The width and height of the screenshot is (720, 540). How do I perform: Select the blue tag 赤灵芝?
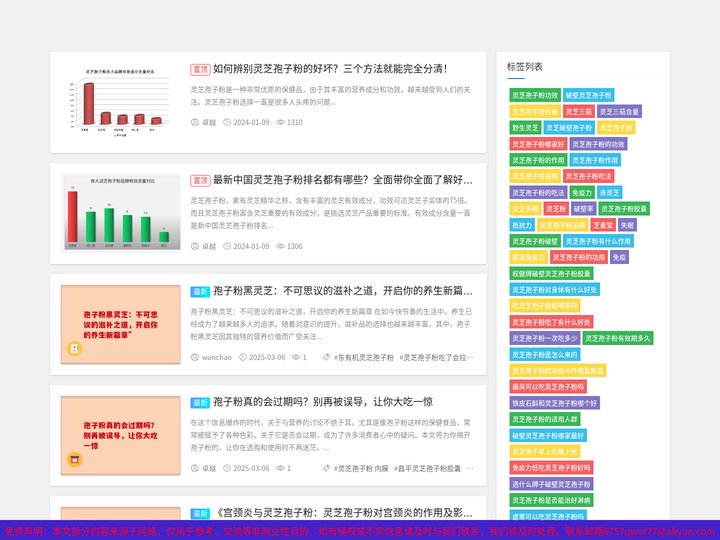coord(609,193)
